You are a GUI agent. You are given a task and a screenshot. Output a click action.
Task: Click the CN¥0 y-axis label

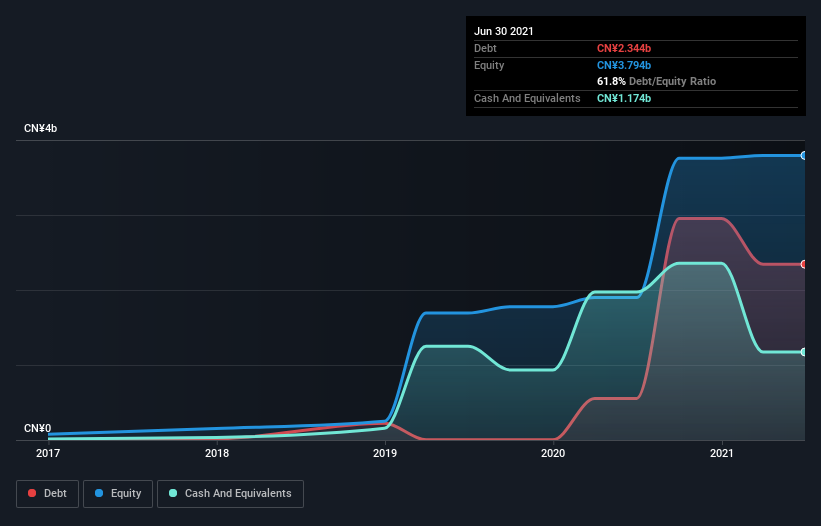[x=38, y=428]
